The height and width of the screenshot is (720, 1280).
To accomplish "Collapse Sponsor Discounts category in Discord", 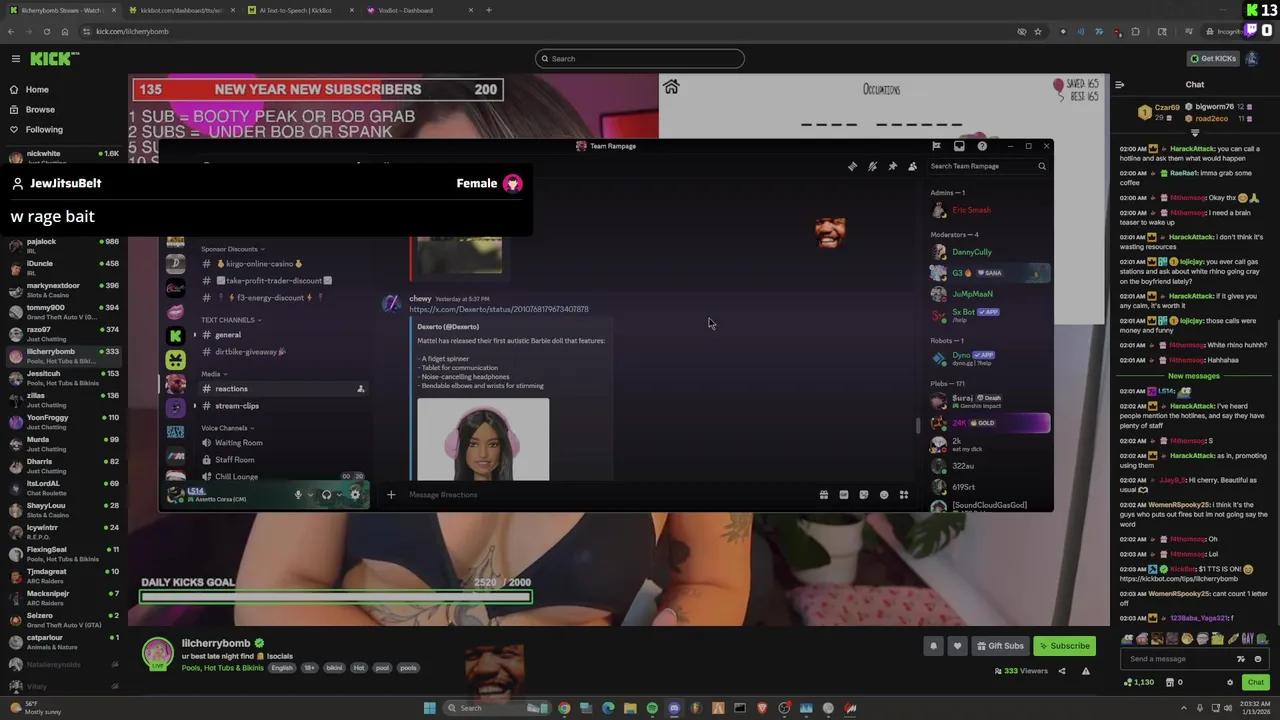I will (x=232, y=249).
